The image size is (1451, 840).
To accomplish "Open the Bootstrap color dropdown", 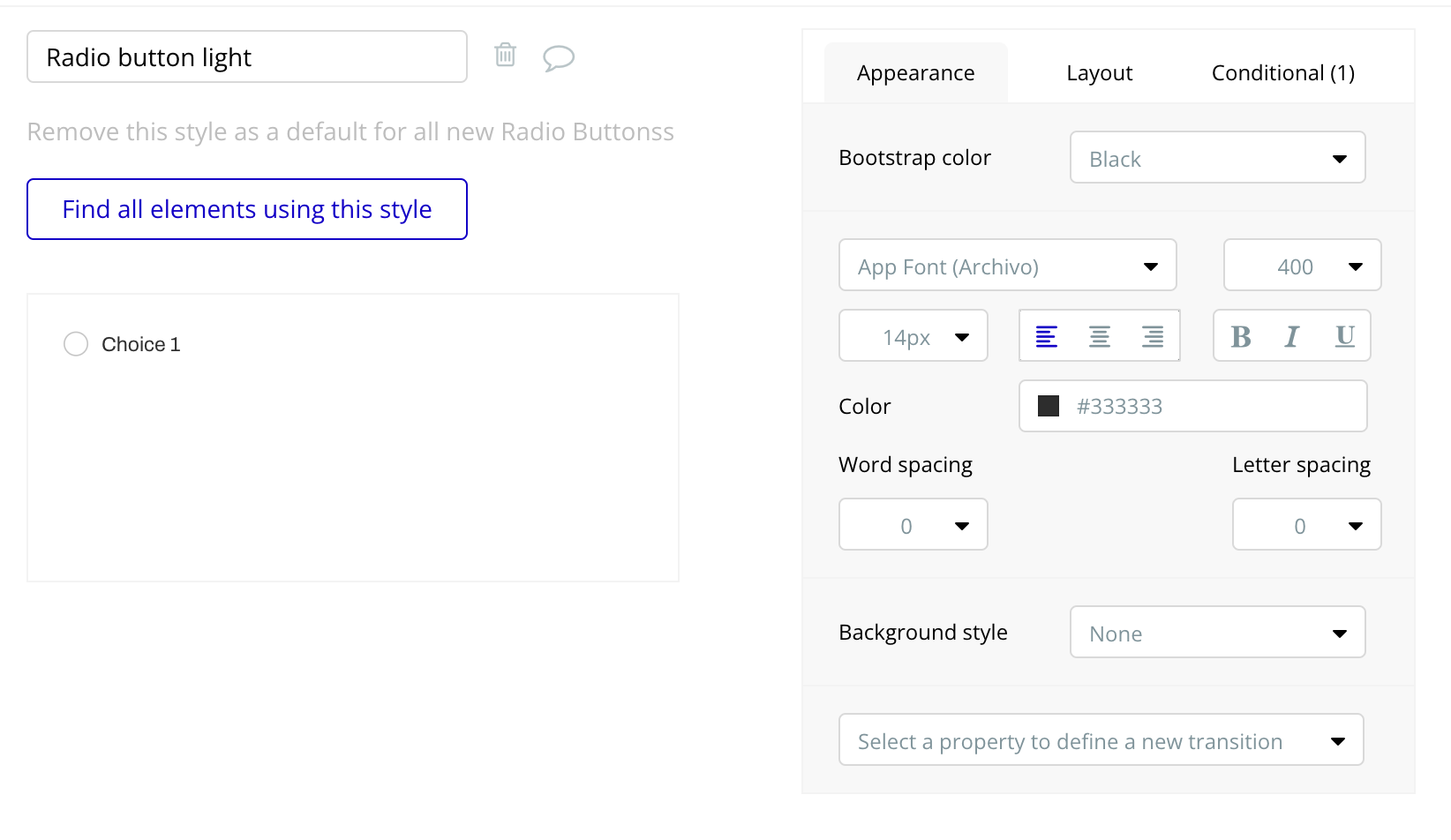I will (x=1217, y=158).
